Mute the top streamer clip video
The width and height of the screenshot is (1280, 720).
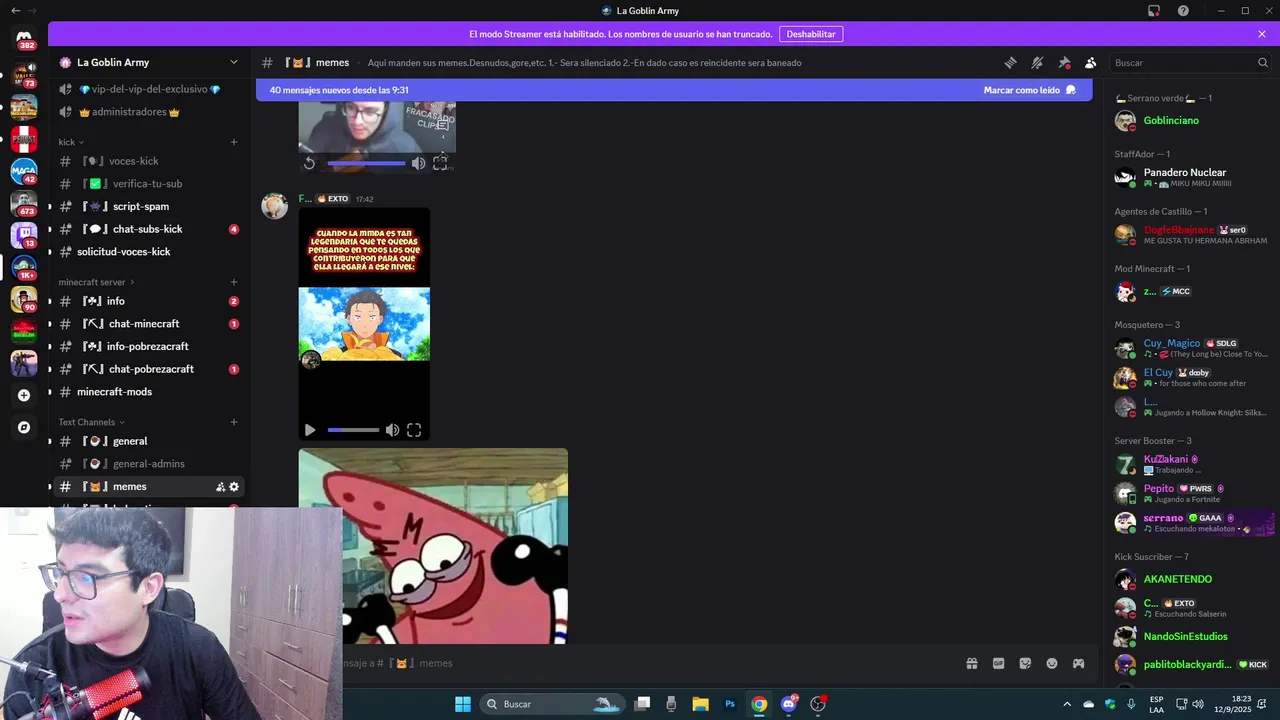(418, 163)
